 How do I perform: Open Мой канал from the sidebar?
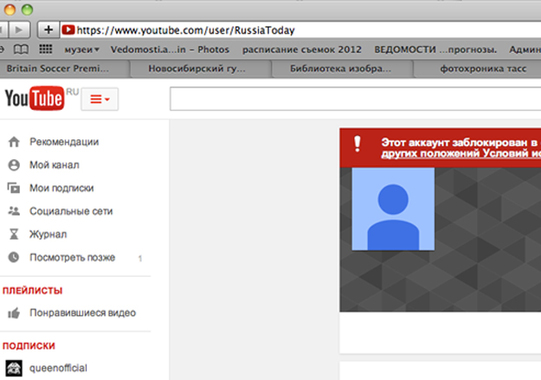(54, 165)
